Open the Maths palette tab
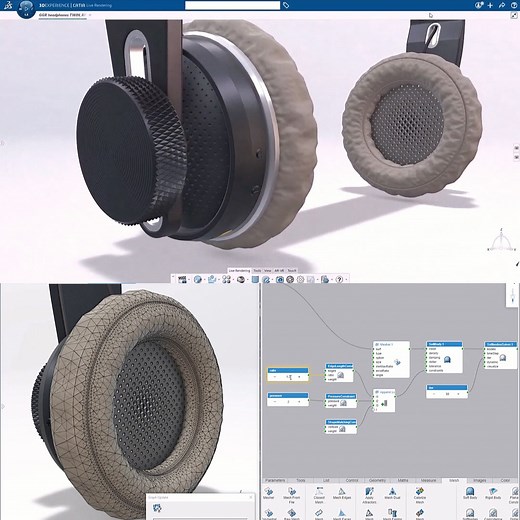The image size is (520, 520). click(x=403, y=480)
